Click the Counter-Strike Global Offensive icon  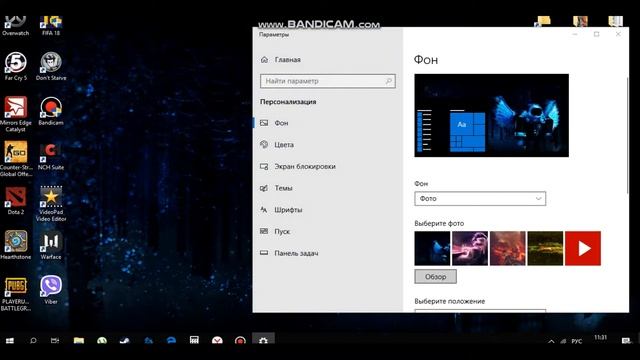(x=16, y=159)
